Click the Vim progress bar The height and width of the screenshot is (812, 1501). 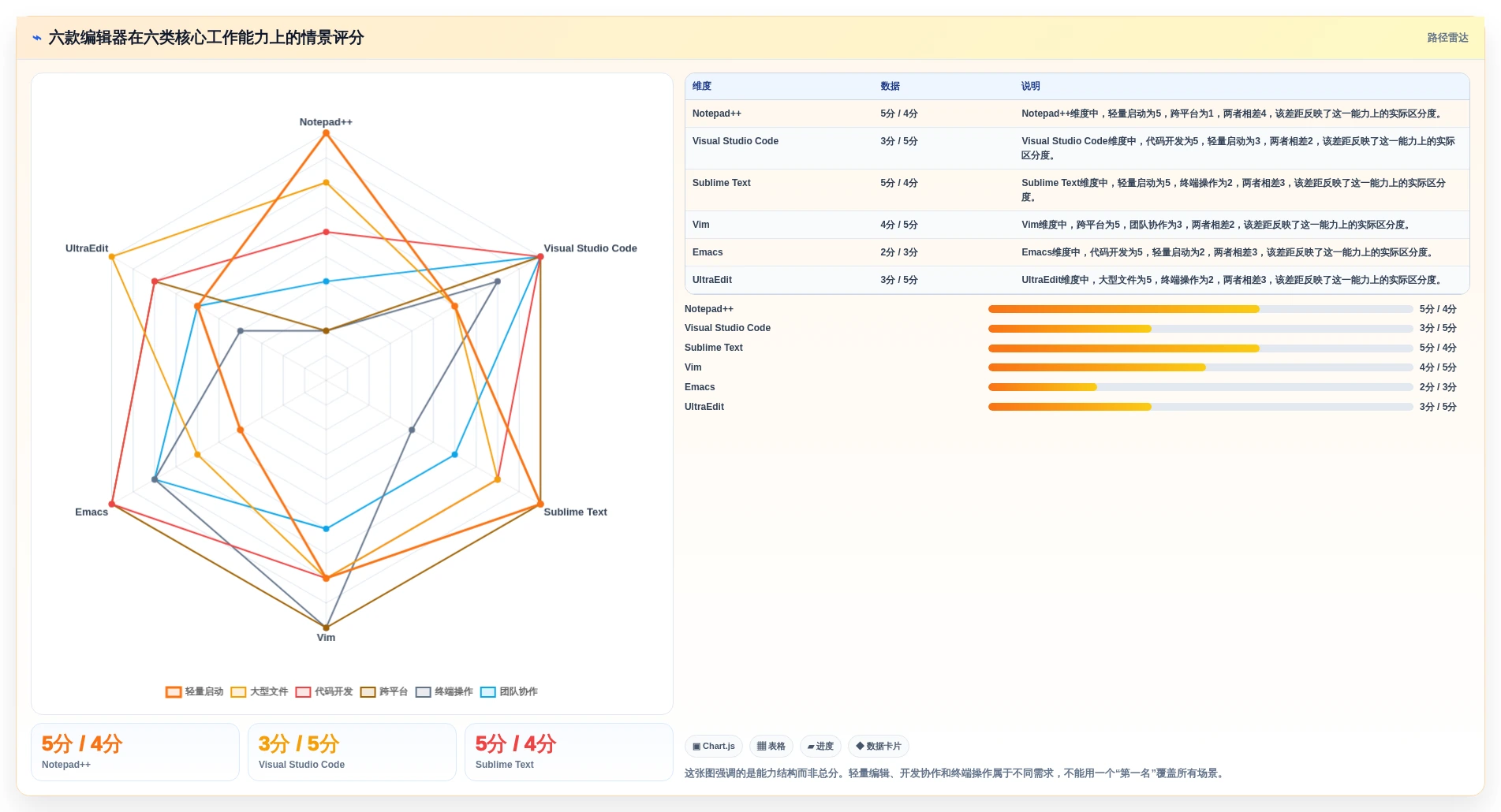pos(1200,367)
